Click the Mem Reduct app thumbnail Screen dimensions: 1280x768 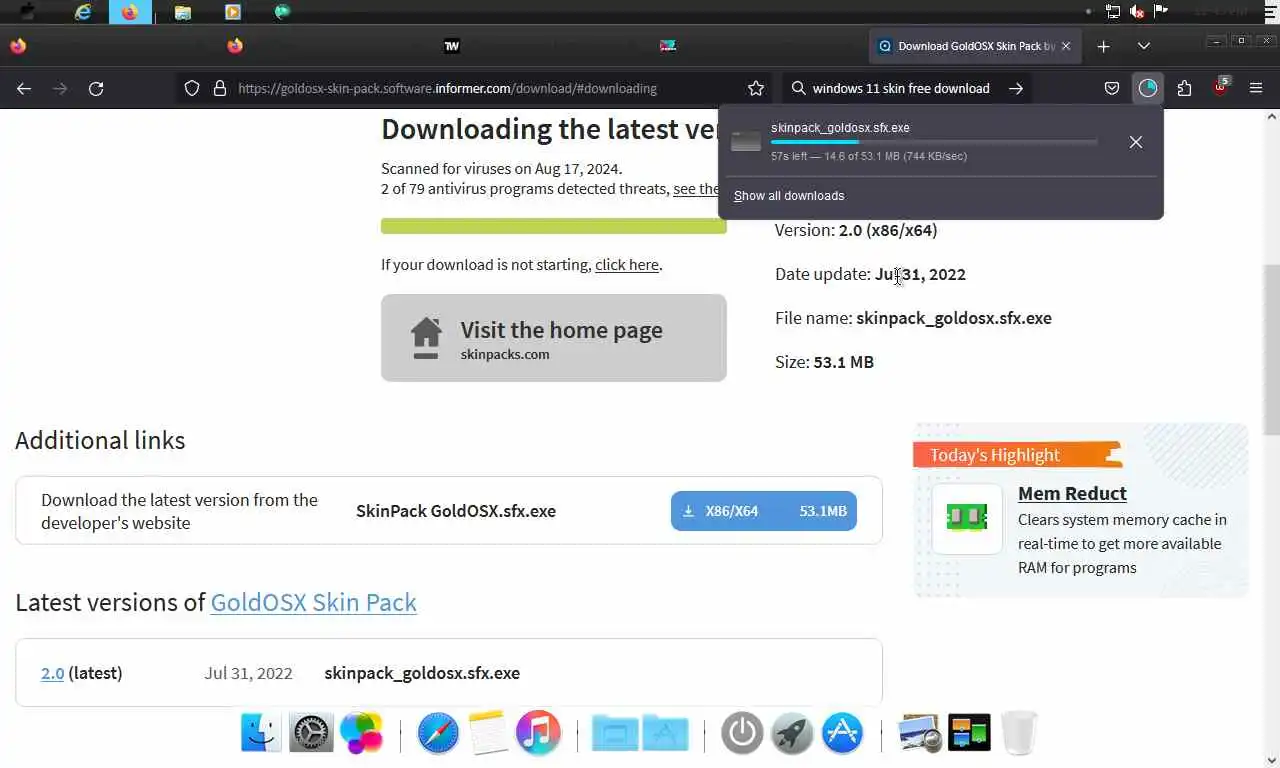click(x=967, y=518)
